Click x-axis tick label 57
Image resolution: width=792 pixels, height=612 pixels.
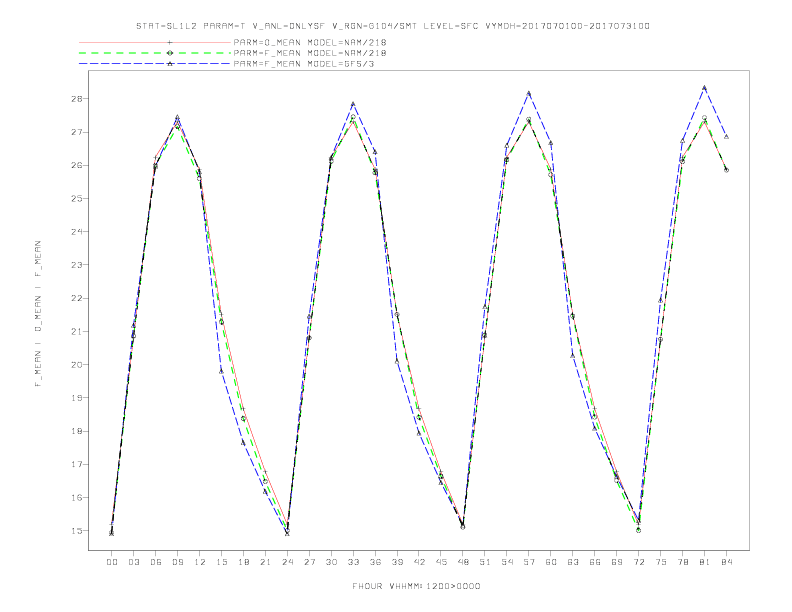pyautogui.click(x=529, y=562)
